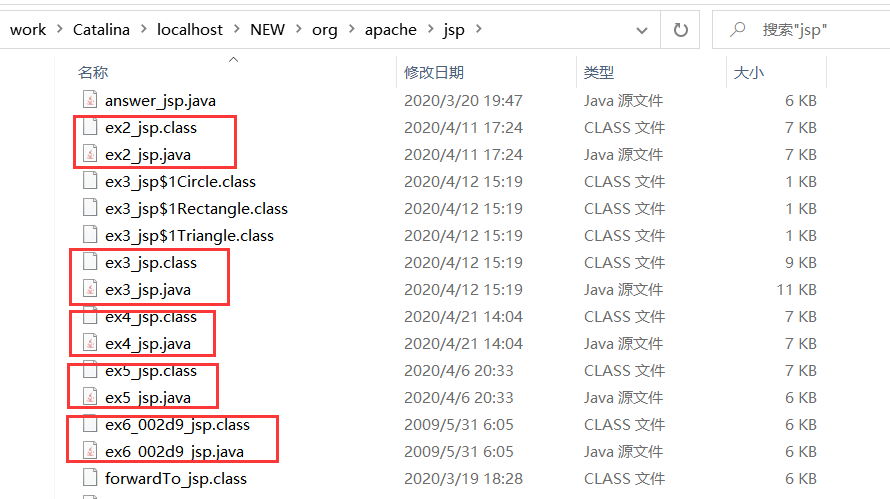Click the date 2020/3/19 18:28
Viewport: 890px width, 499px height.
(463, 479)
